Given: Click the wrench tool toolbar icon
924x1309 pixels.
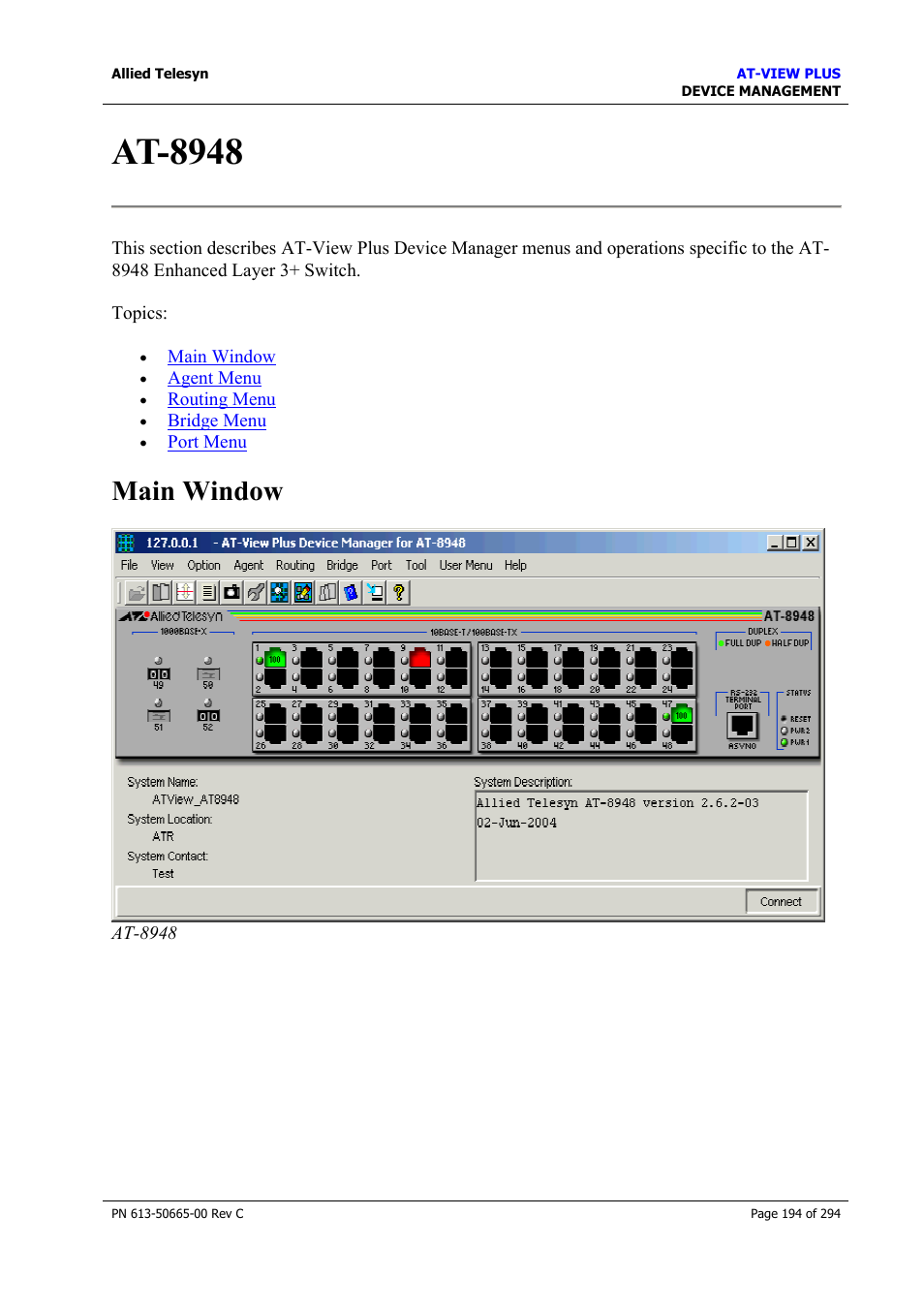Looking at the screenshot, I should [x=256, y=592].
